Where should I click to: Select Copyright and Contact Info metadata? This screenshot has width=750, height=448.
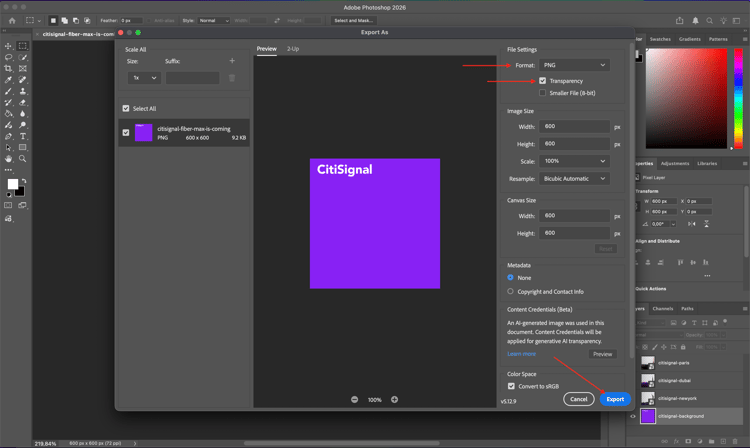tap(511, 291)
